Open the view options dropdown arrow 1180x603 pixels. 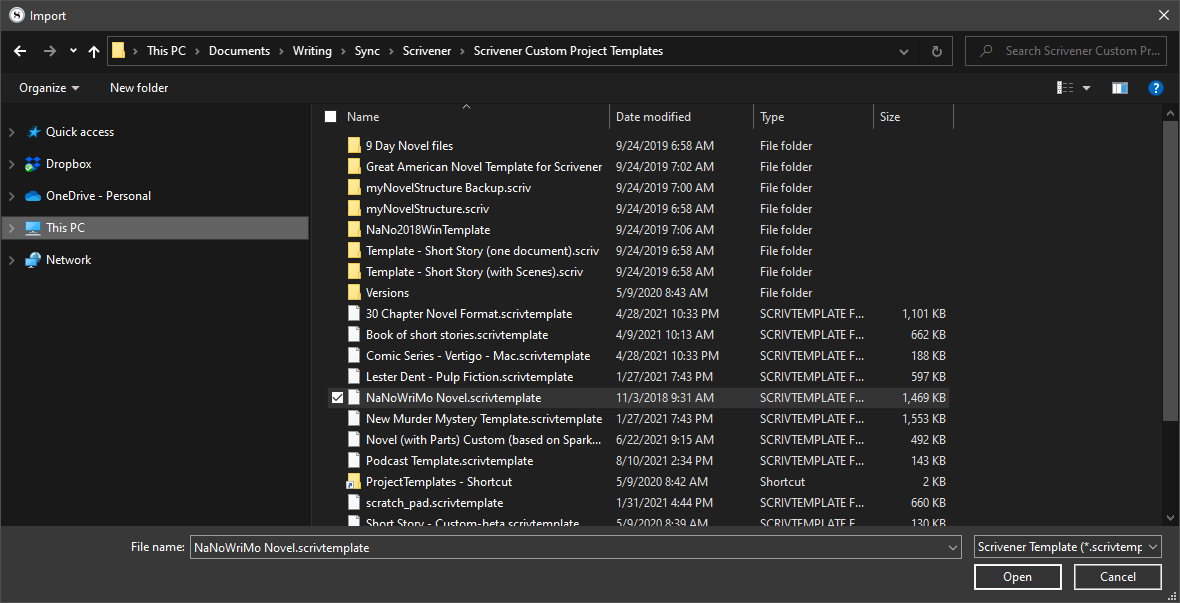pos(1086,88)
